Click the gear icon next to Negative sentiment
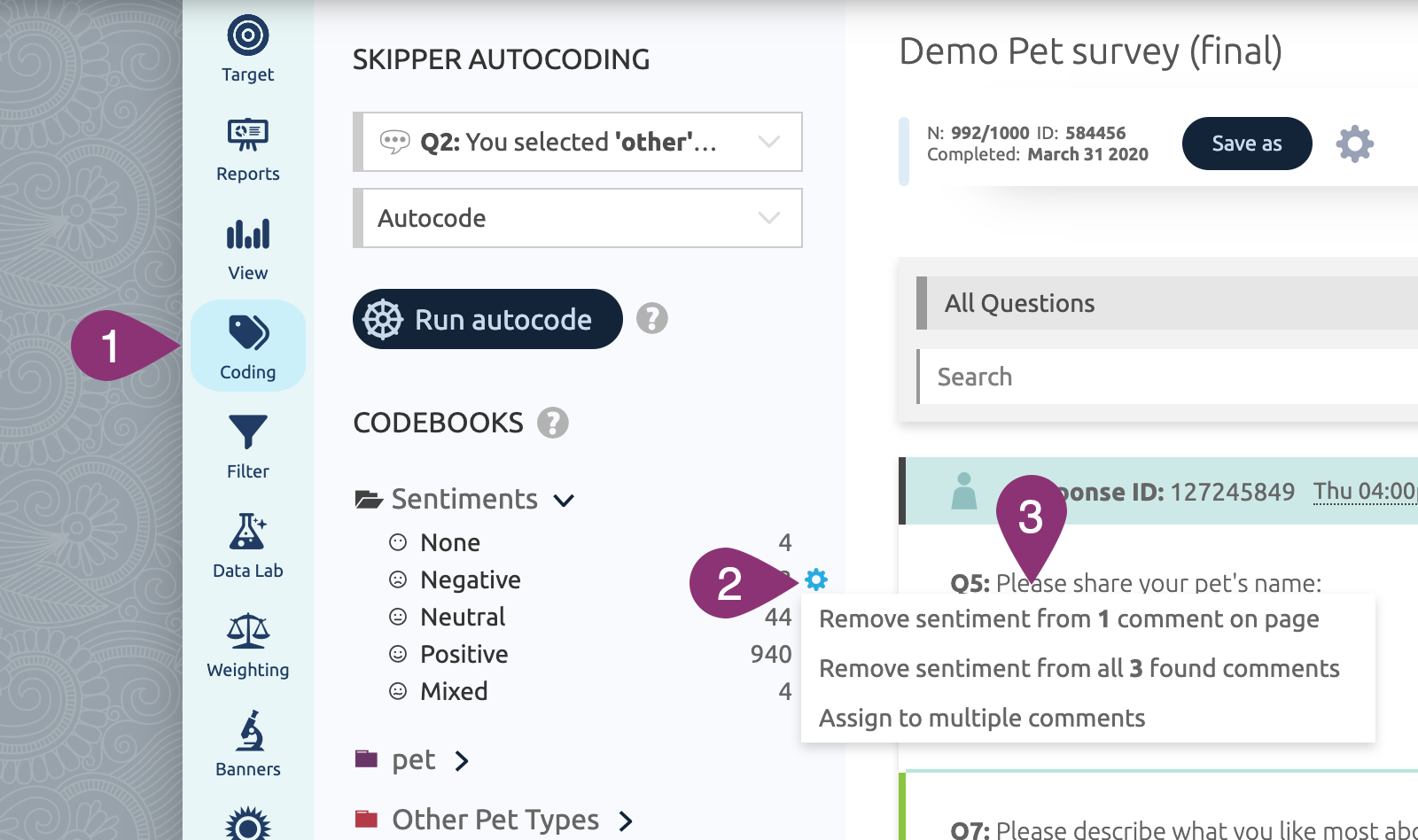This screenshot has width=1418, height=840. pos(816,579)
